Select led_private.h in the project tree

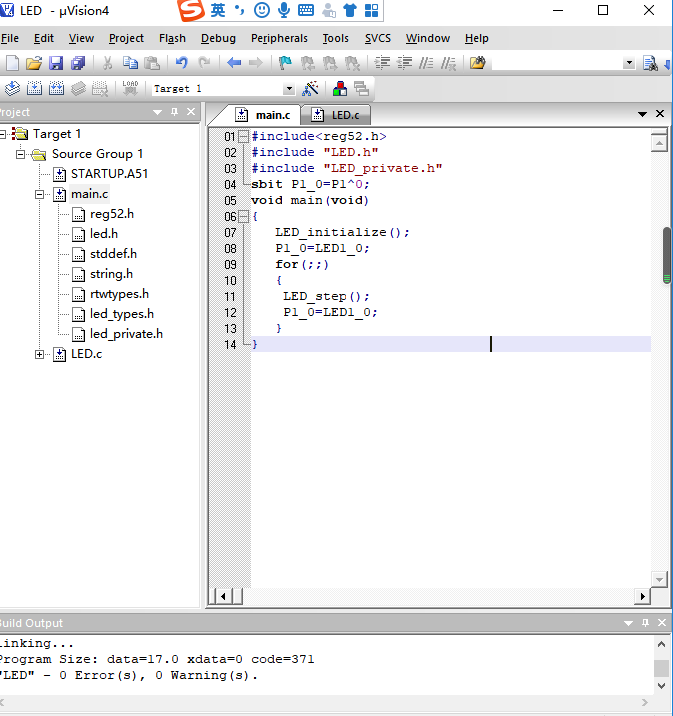point(126,334)
